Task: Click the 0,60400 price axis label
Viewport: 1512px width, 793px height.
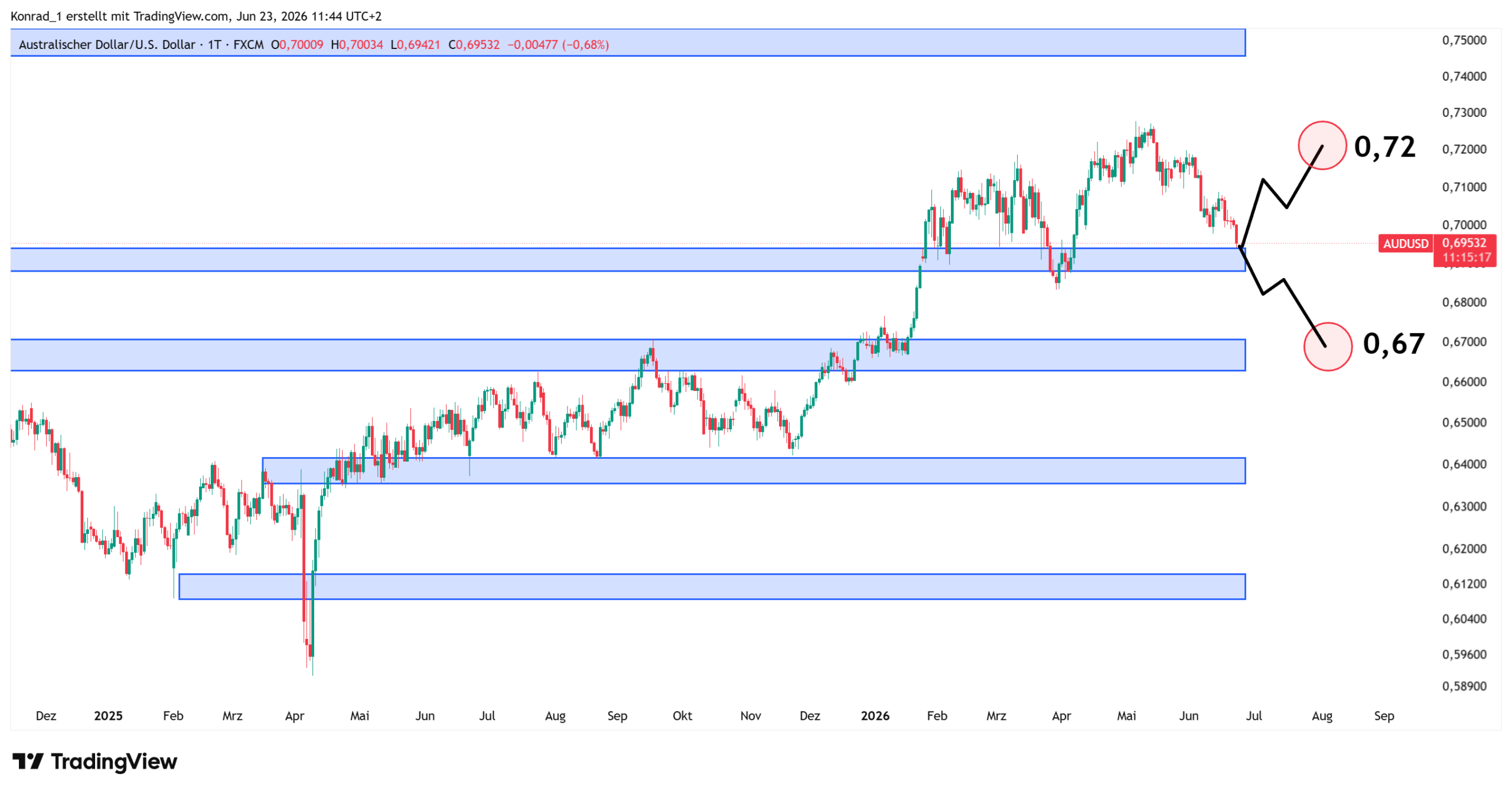Action: 1464,619
